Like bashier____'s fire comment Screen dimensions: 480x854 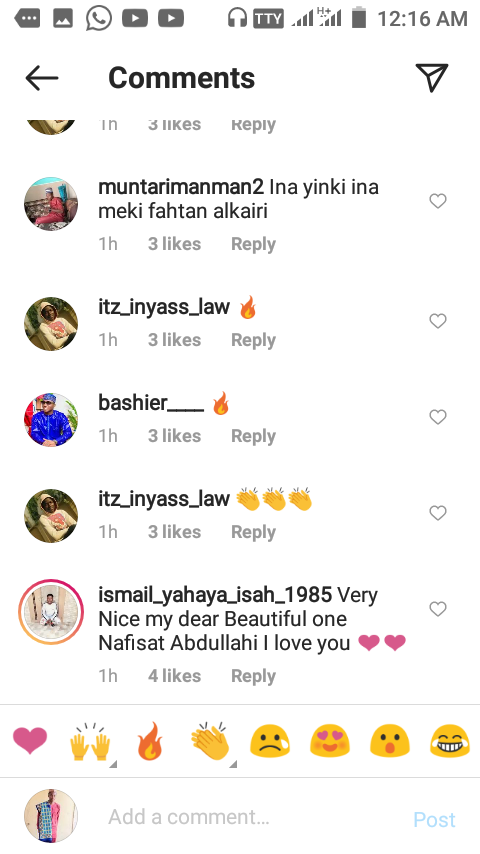[x=438, y=417]
